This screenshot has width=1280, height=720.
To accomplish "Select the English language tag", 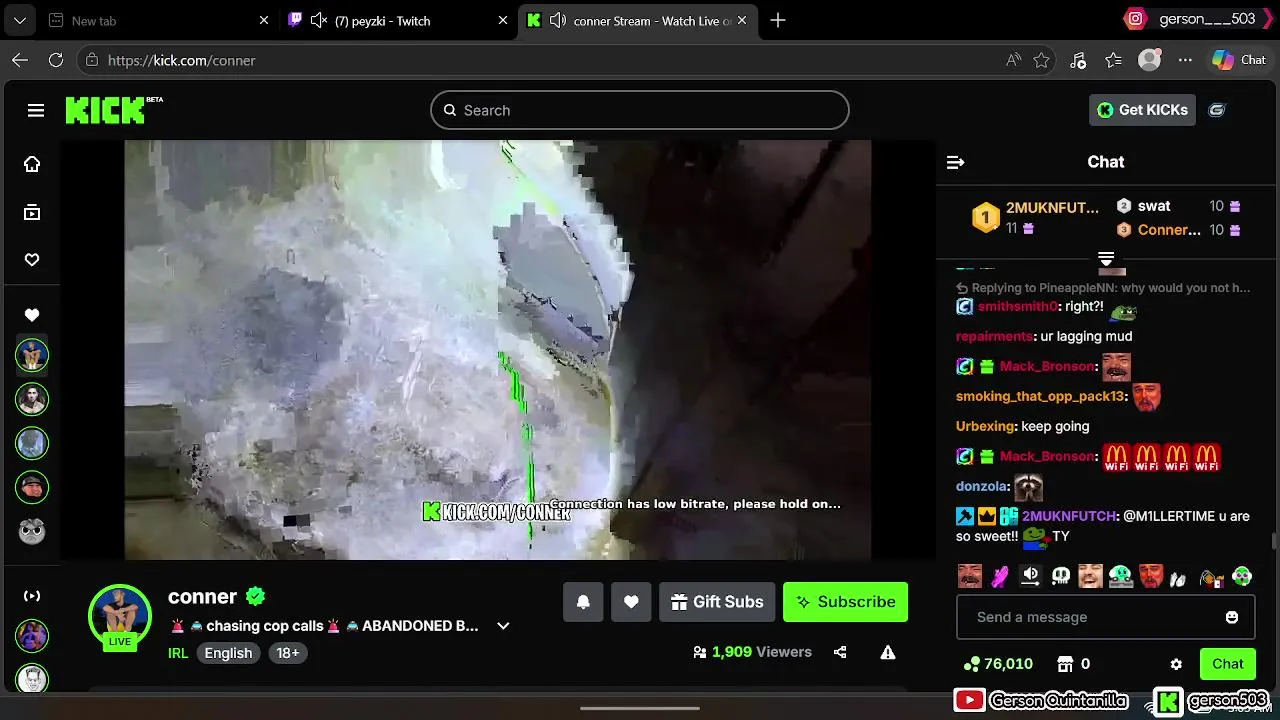I will coord(228,653).
